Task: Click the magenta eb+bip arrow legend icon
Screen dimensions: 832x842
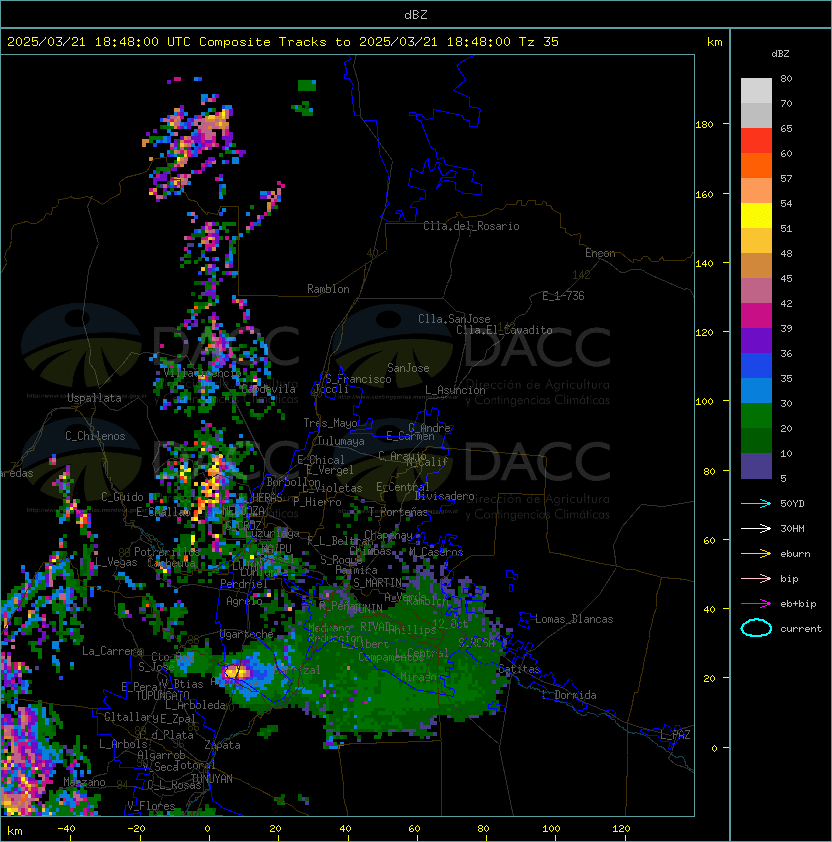Action: click(756, 604)
